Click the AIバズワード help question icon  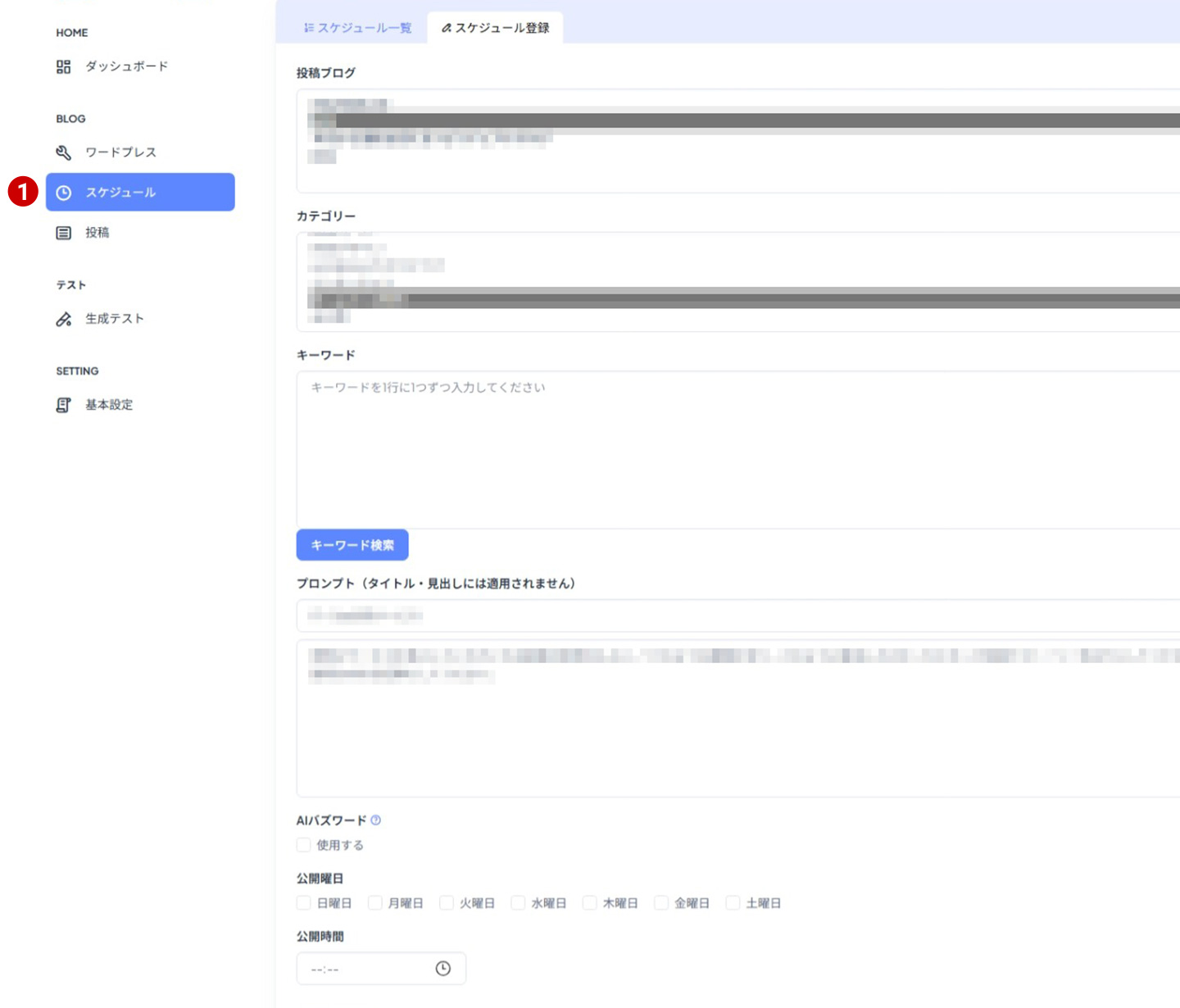tap(376, 820)
